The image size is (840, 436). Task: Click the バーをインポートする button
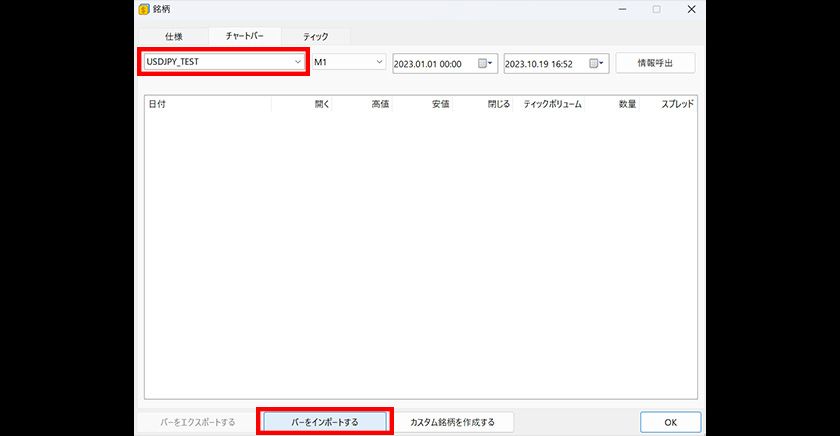point(325,422)
